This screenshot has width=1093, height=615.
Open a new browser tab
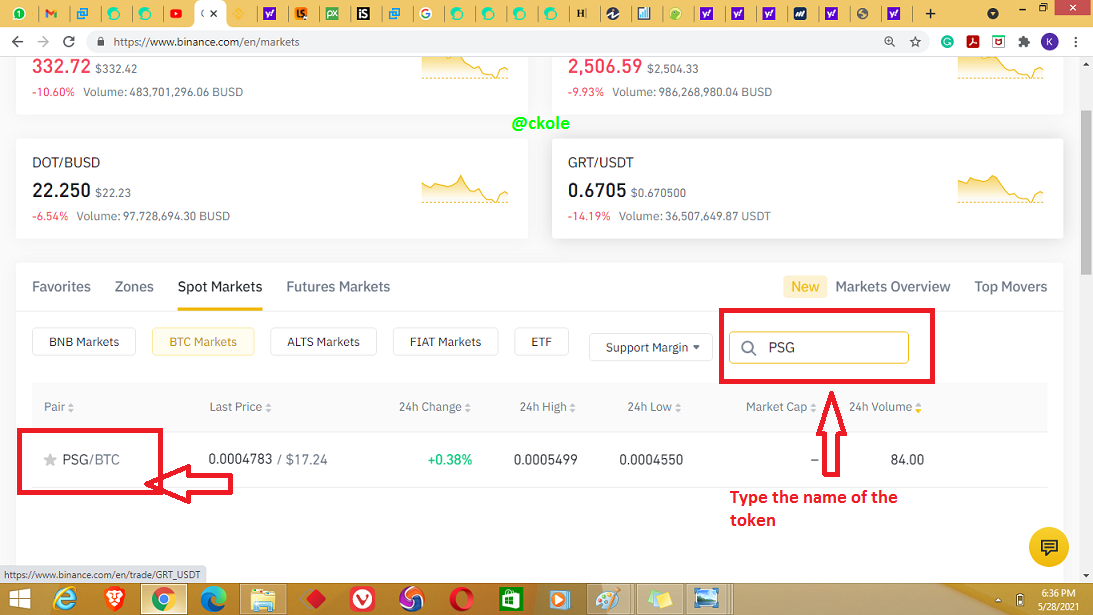930,13
